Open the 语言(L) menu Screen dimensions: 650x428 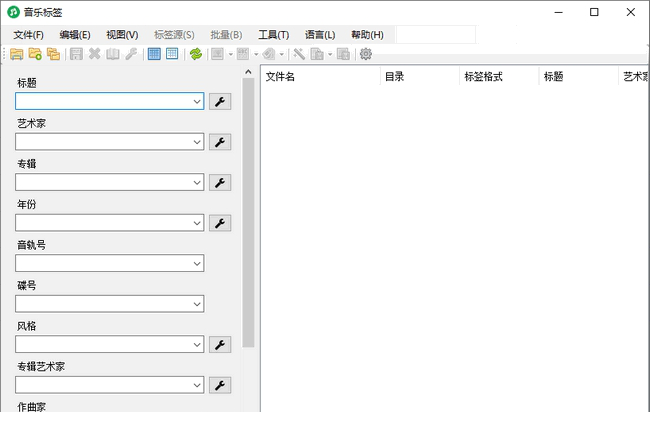pos(320,35)
